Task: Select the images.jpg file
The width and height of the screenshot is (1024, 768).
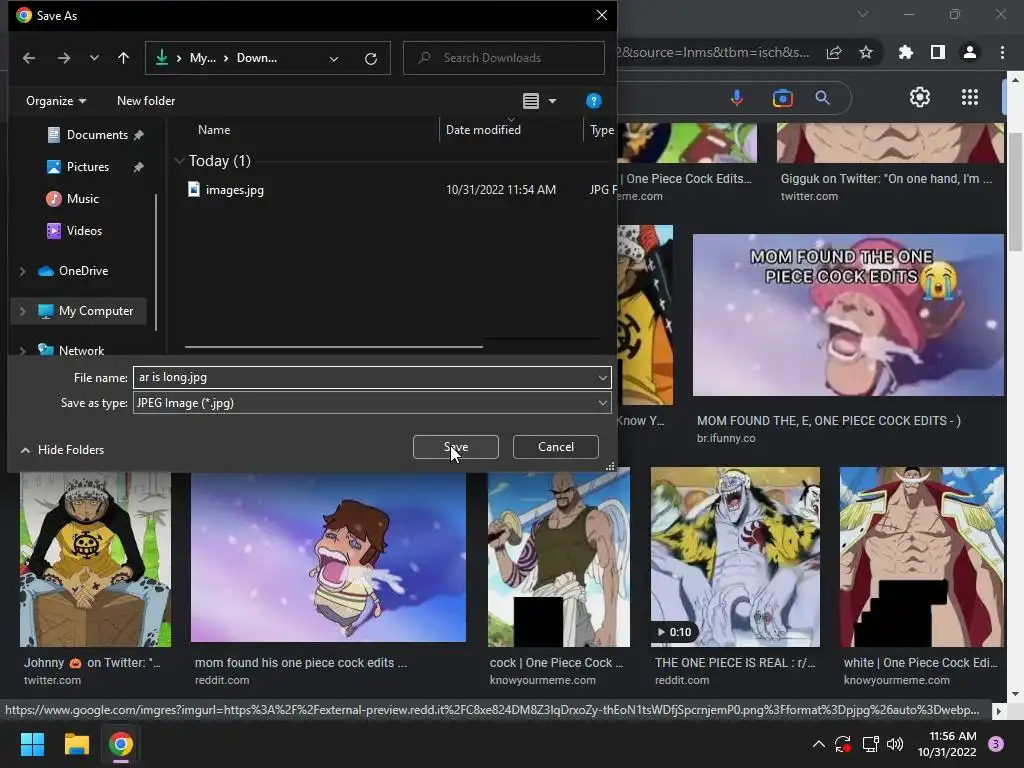Action: 234,190
